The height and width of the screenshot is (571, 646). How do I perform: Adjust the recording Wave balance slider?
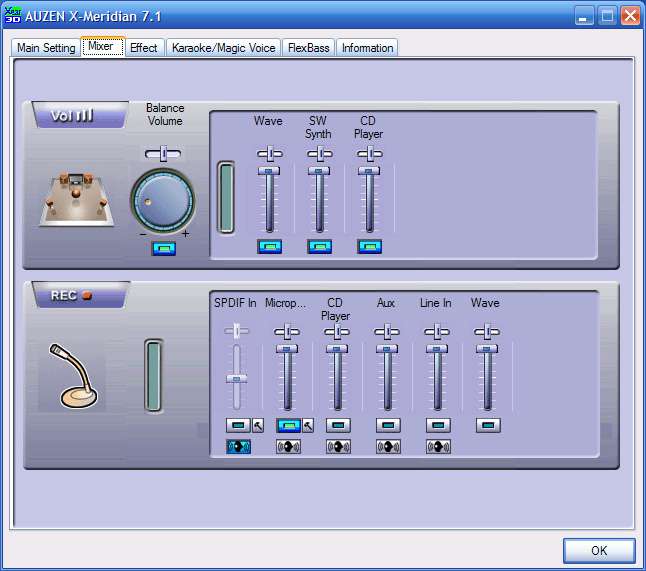(487, 331)
